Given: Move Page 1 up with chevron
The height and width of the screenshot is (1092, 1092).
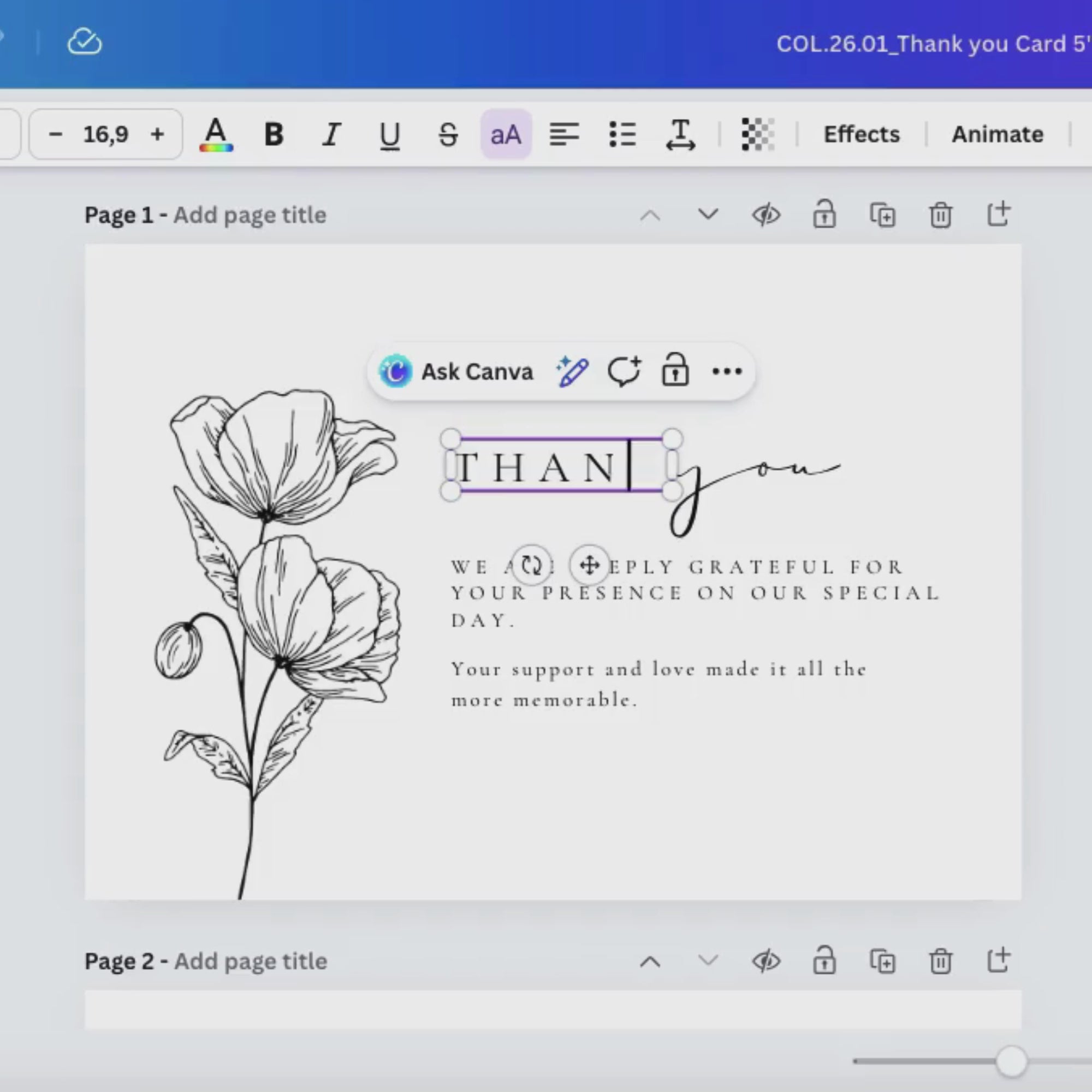Looking at the screenshot, I should tap(650, 215).
